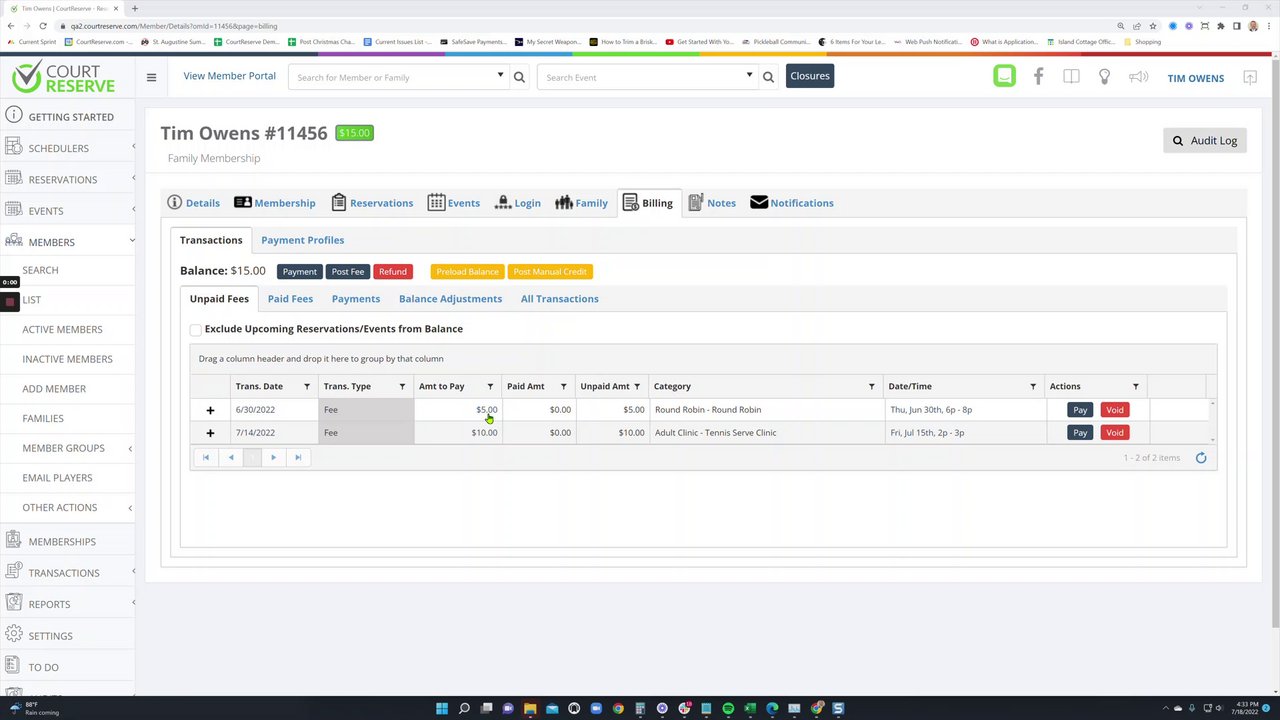Open Paid Amt column filter

point(563,386)
